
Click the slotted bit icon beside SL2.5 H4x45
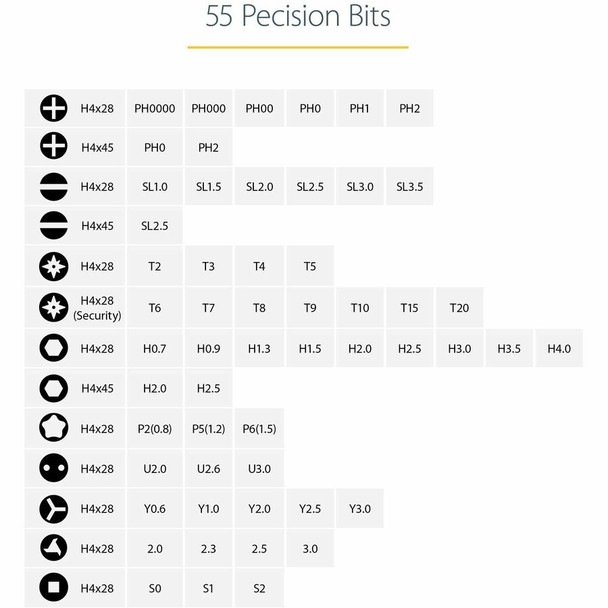point(53,226)
